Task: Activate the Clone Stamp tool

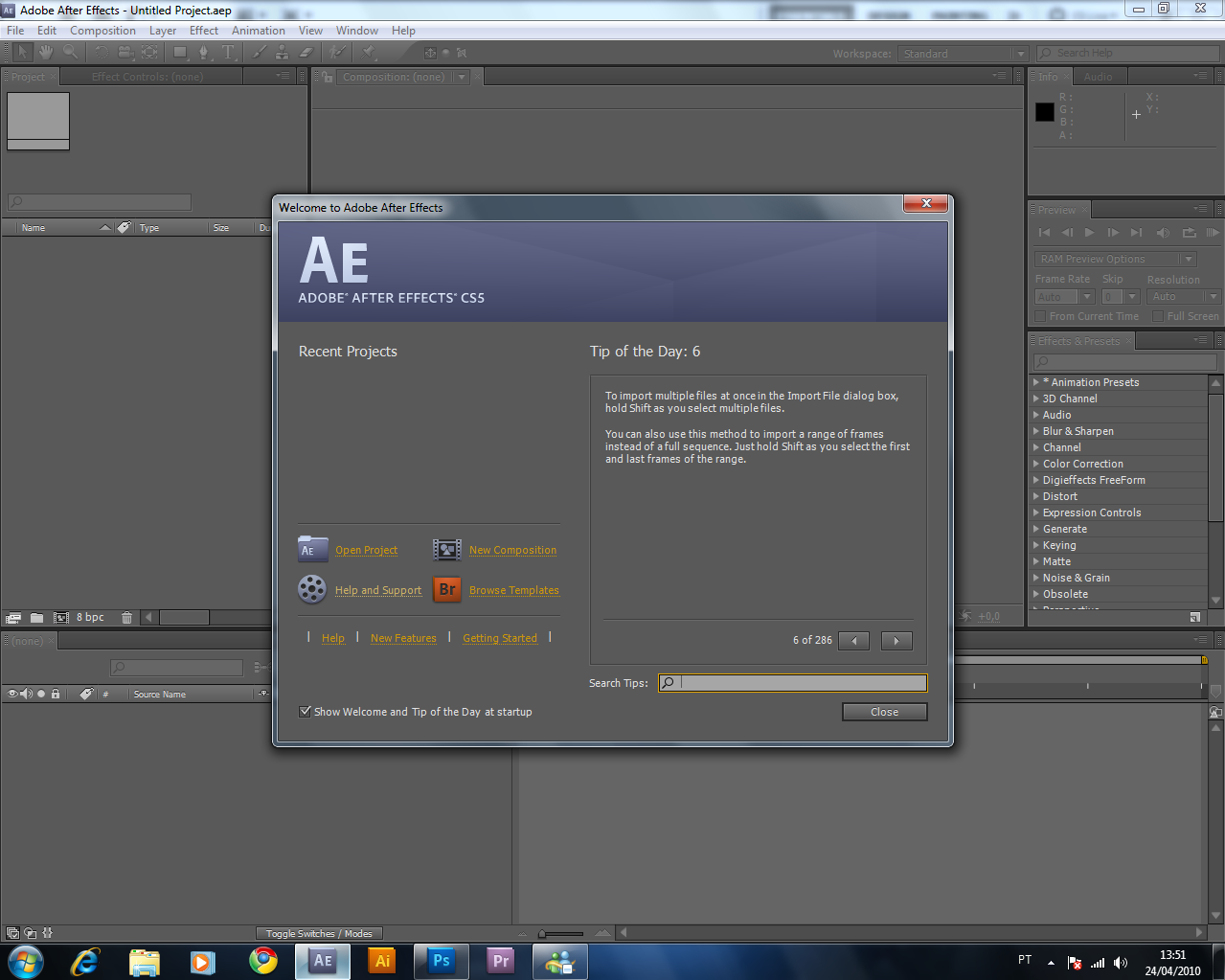Action: 283,52
